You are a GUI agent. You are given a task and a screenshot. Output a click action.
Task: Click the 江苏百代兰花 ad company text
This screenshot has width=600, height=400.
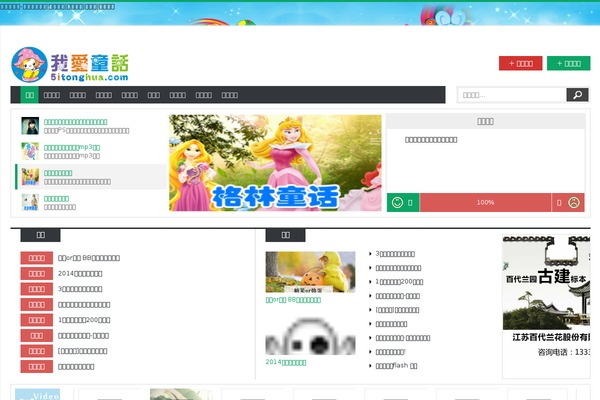click(x=551, y=338)
